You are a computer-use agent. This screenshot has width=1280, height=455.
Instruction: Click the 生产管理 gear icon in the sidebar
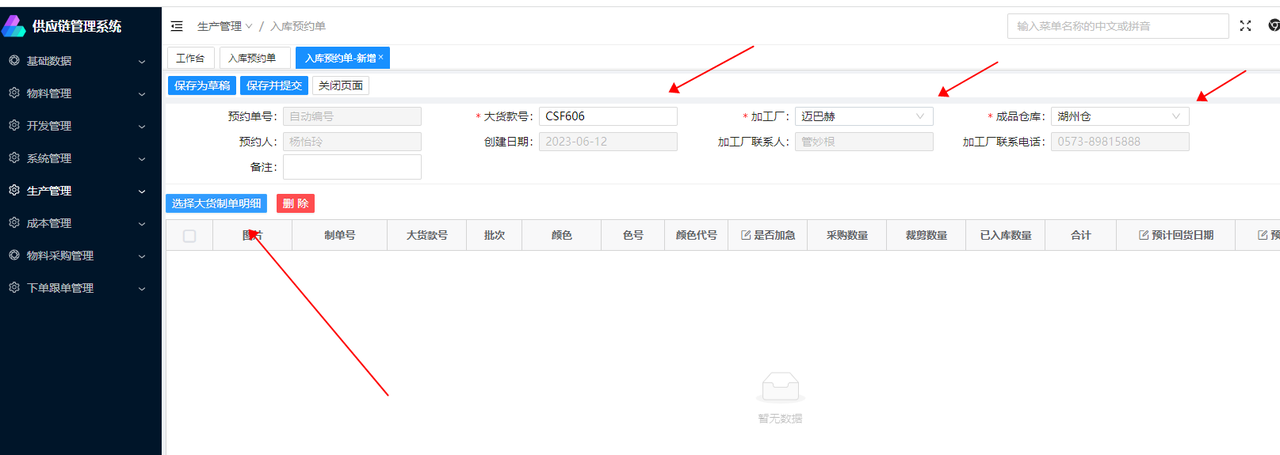[14, 190]
